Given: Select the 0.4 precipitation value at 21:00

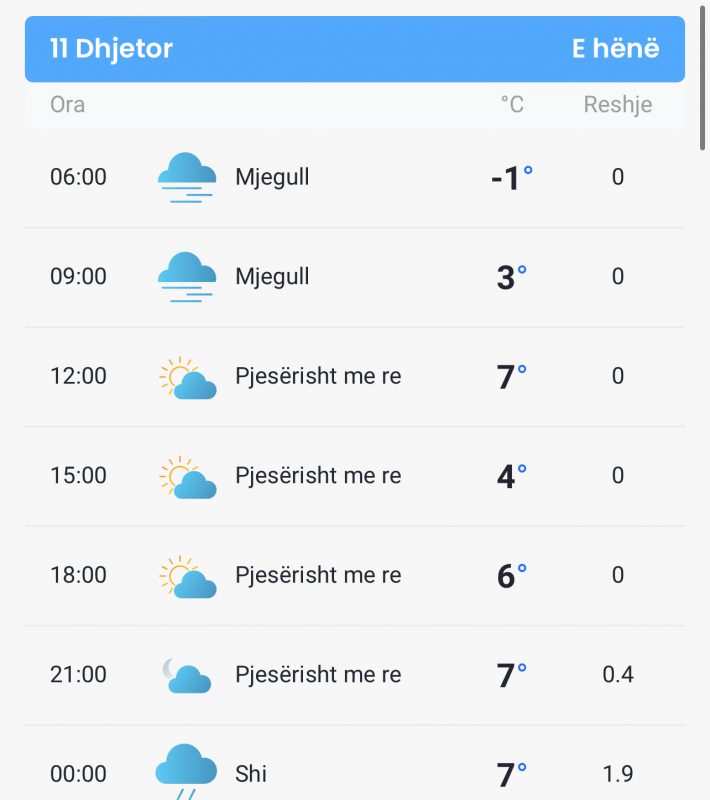Looking at the screenshot, I should pos(618,674).
